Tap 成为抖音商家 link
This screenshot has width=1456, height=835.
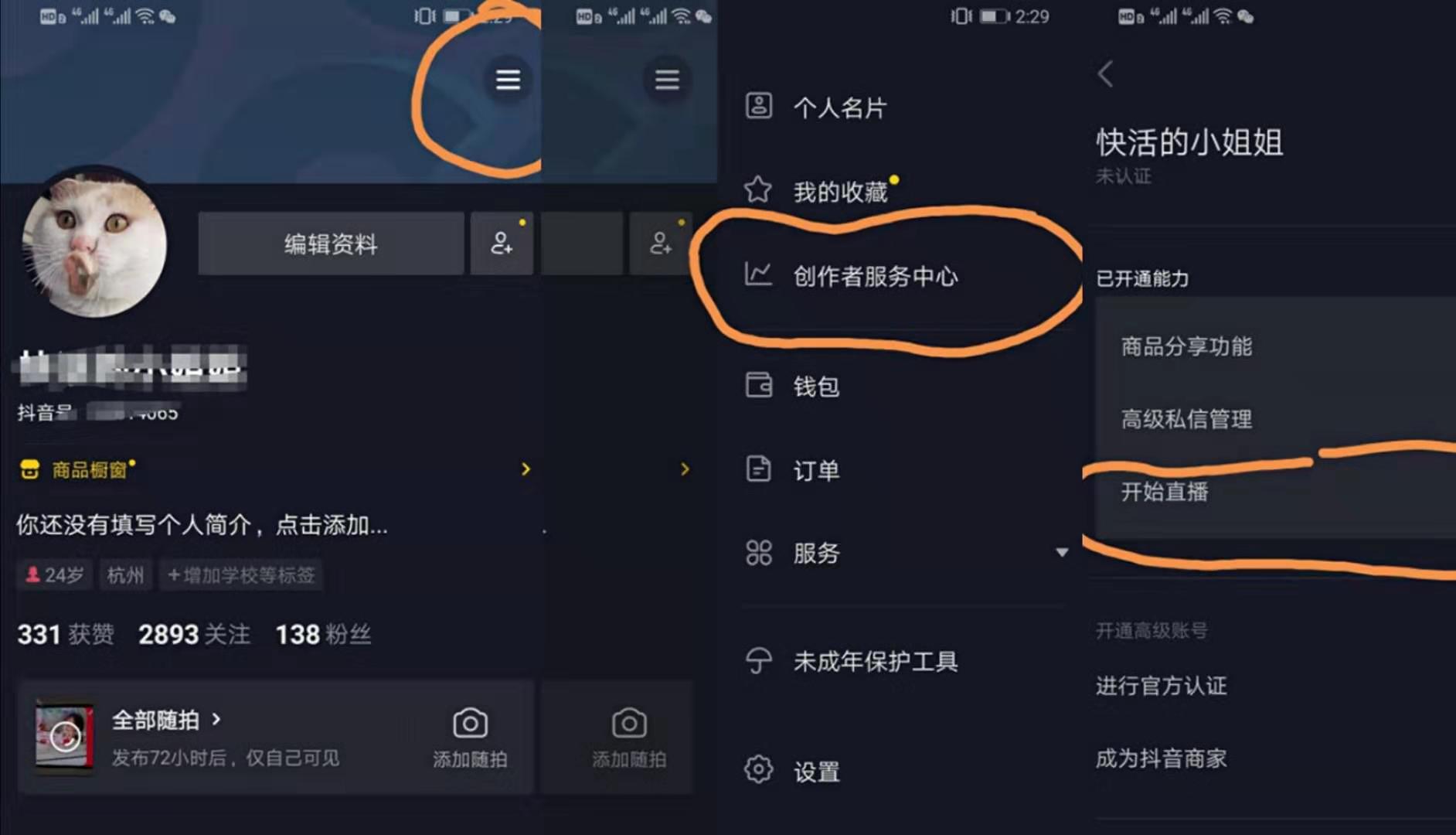[x=1161, y=758]
